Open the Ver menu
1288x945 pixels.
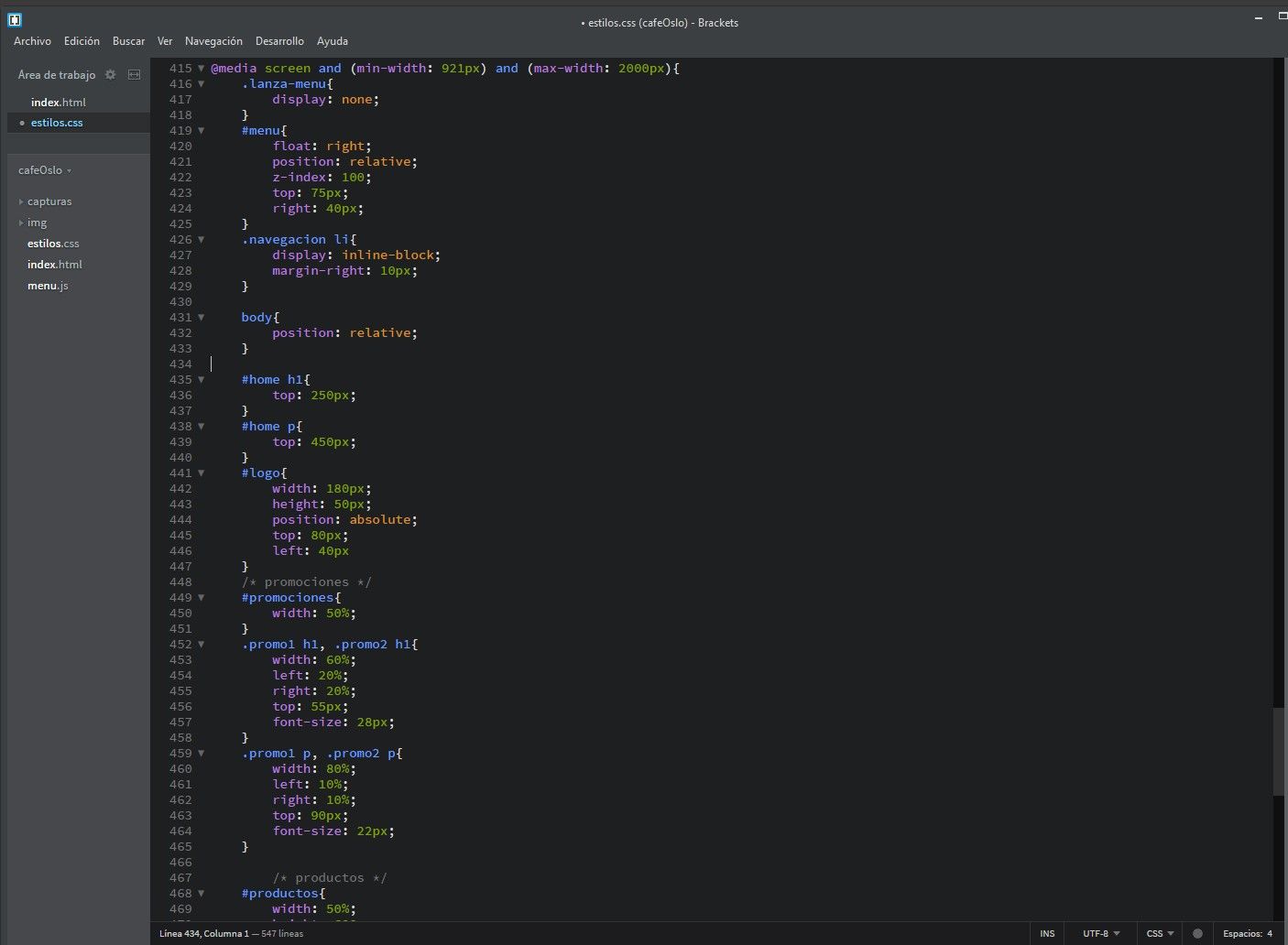(x=165, y=41)
